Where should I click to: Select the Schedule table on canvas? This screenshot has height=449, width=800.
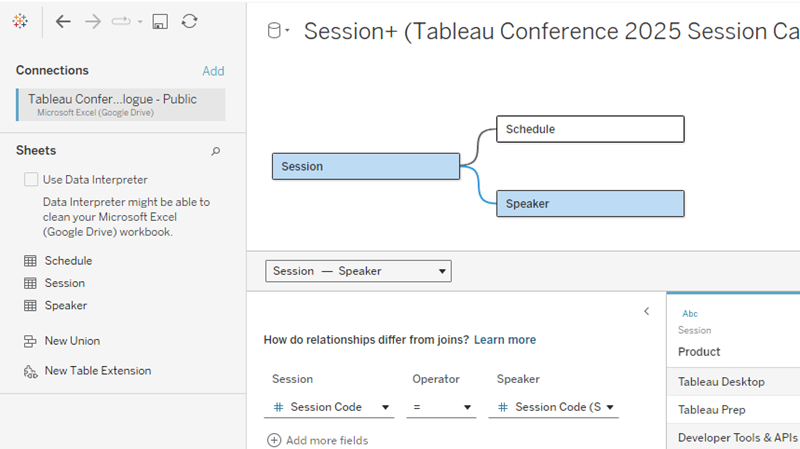[590, 129]
